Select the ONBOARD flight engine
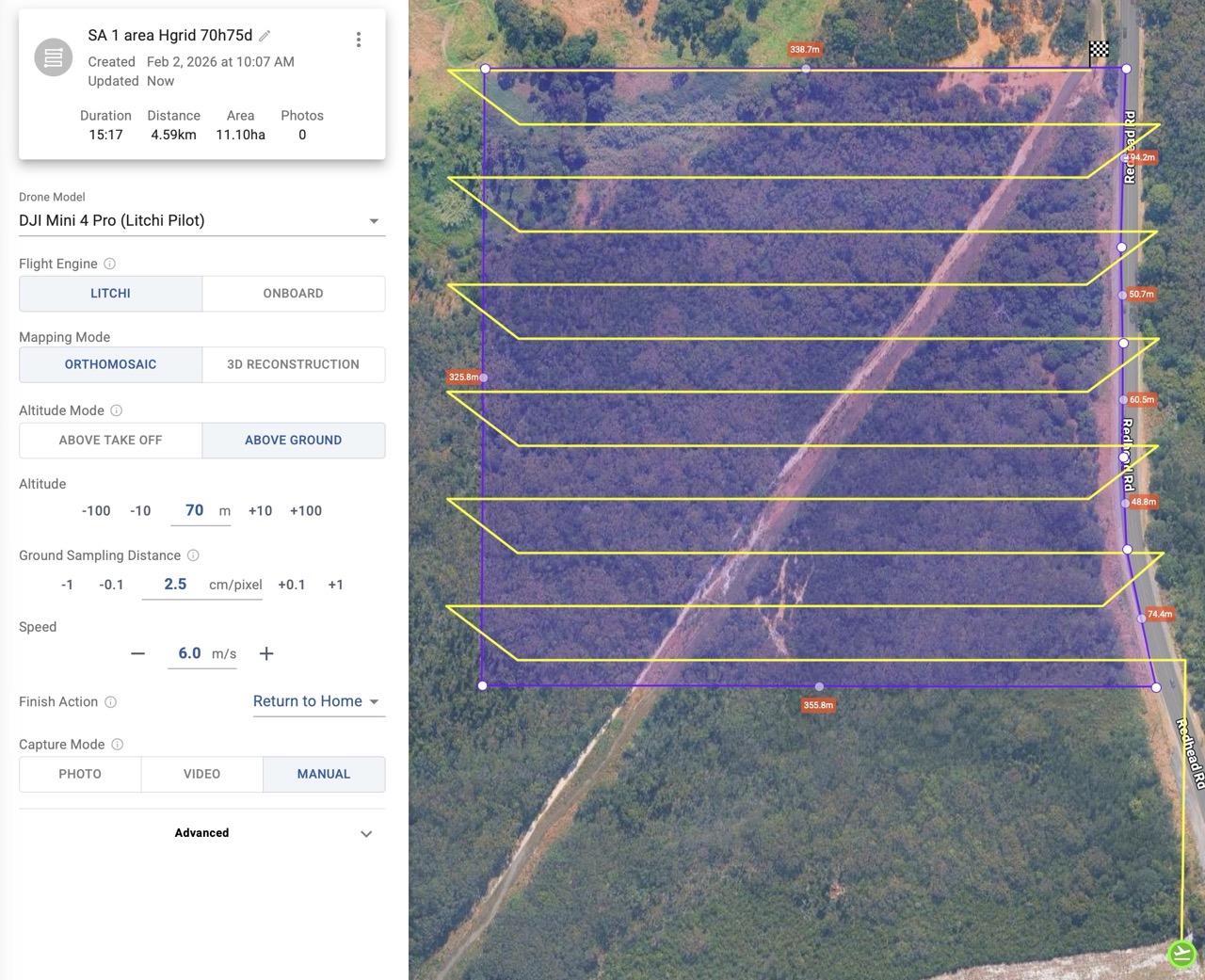Screen dimensions: 1205x980 point(293,294)
